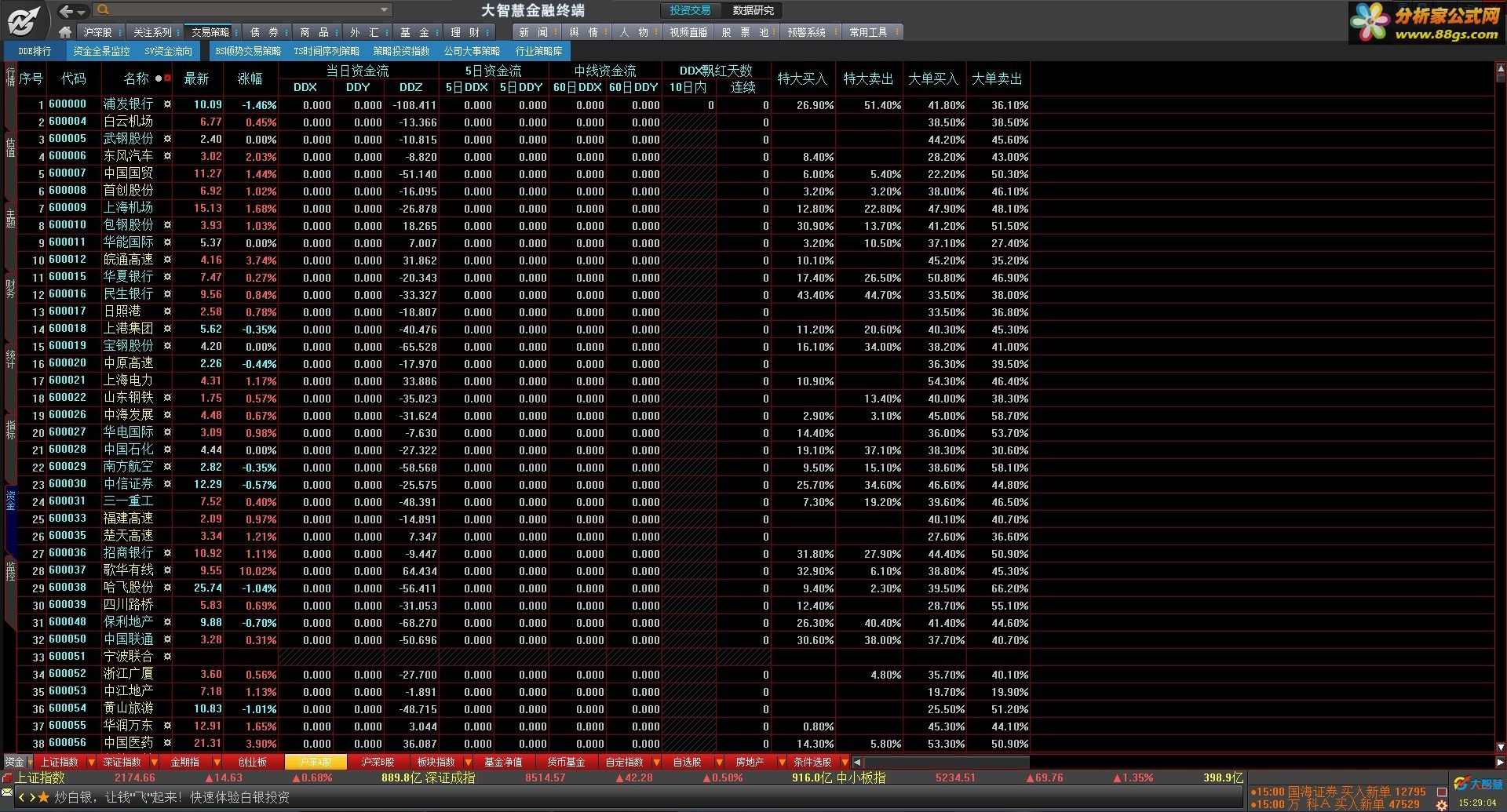Open the 行业策略库 sub-tab
This screenshot has height=812, width=1507.
point(539,51)
